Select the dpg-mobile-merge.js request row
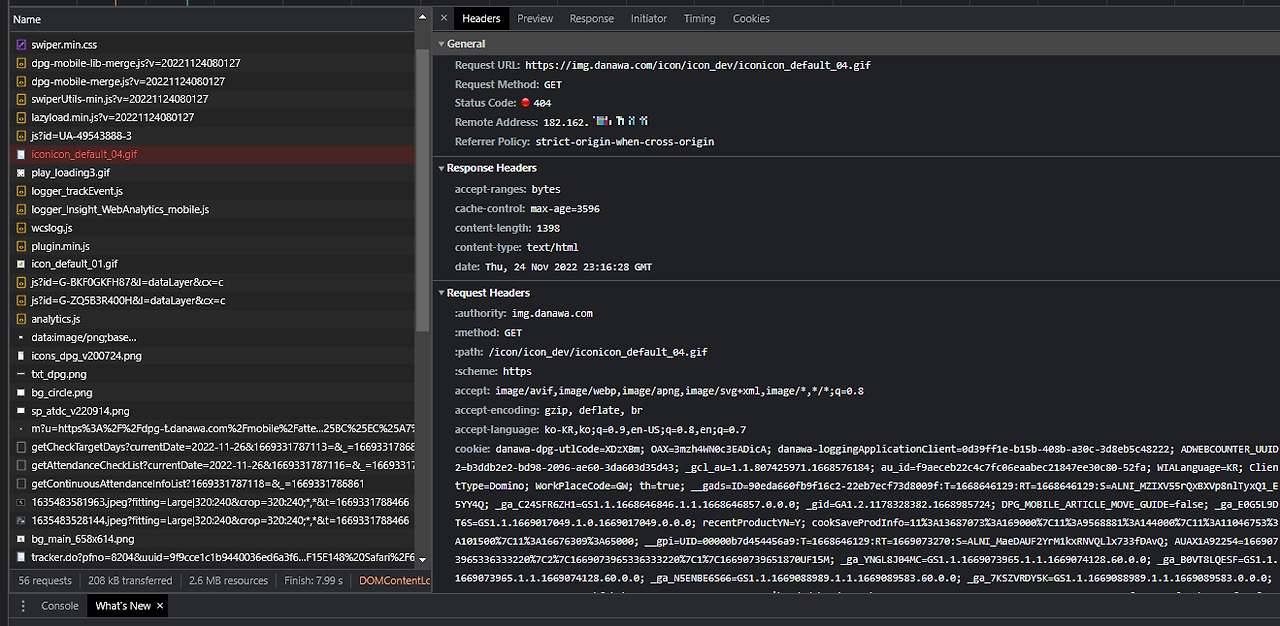Viewport: 1280px width, 626px height. click(x=211, y=81)
